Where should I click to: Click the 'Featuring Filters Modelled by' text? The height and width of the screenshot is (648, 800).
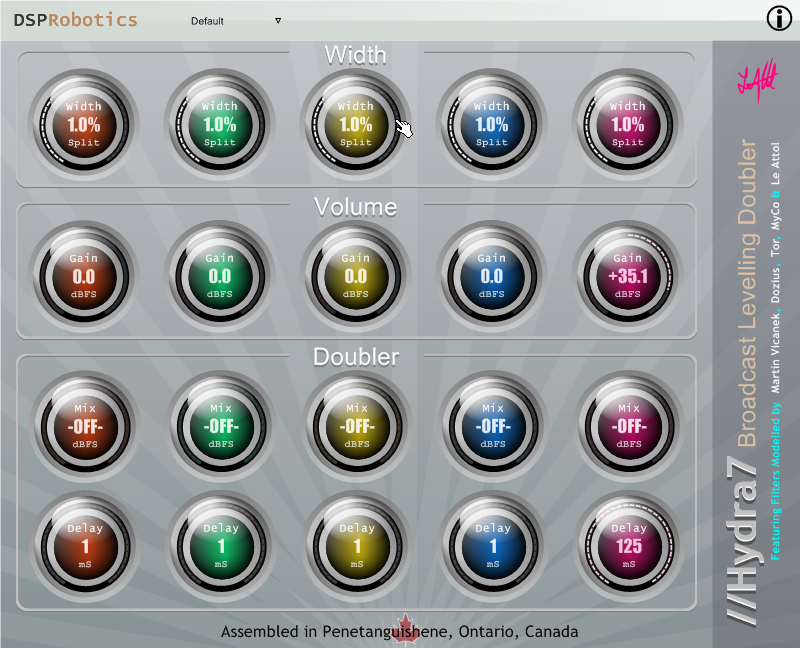(x=775, y=481)
